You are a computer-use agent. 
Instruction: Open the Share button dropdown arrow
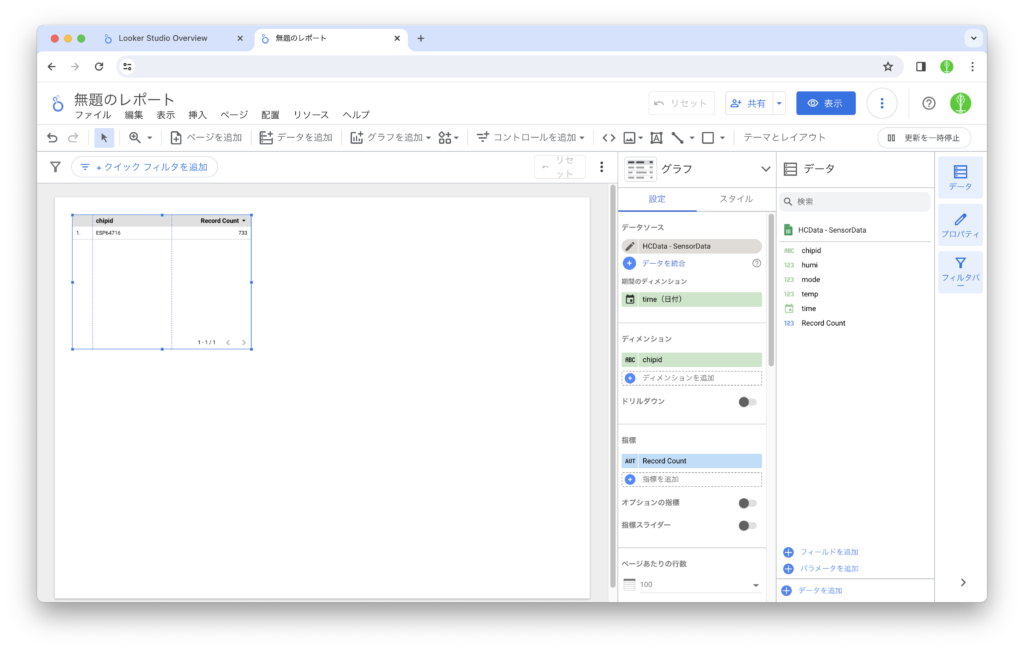click(779, 103)
